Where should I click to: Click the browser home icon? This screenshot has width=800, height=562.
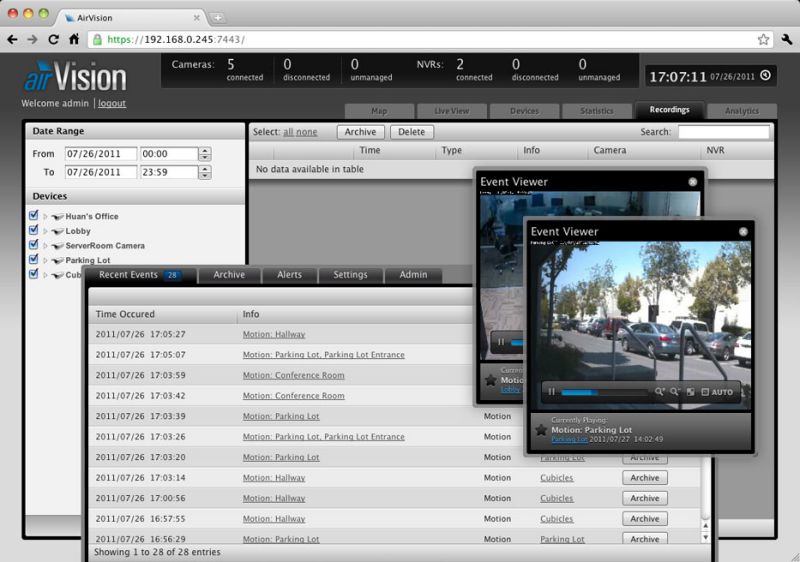click(x=73, y=39)
